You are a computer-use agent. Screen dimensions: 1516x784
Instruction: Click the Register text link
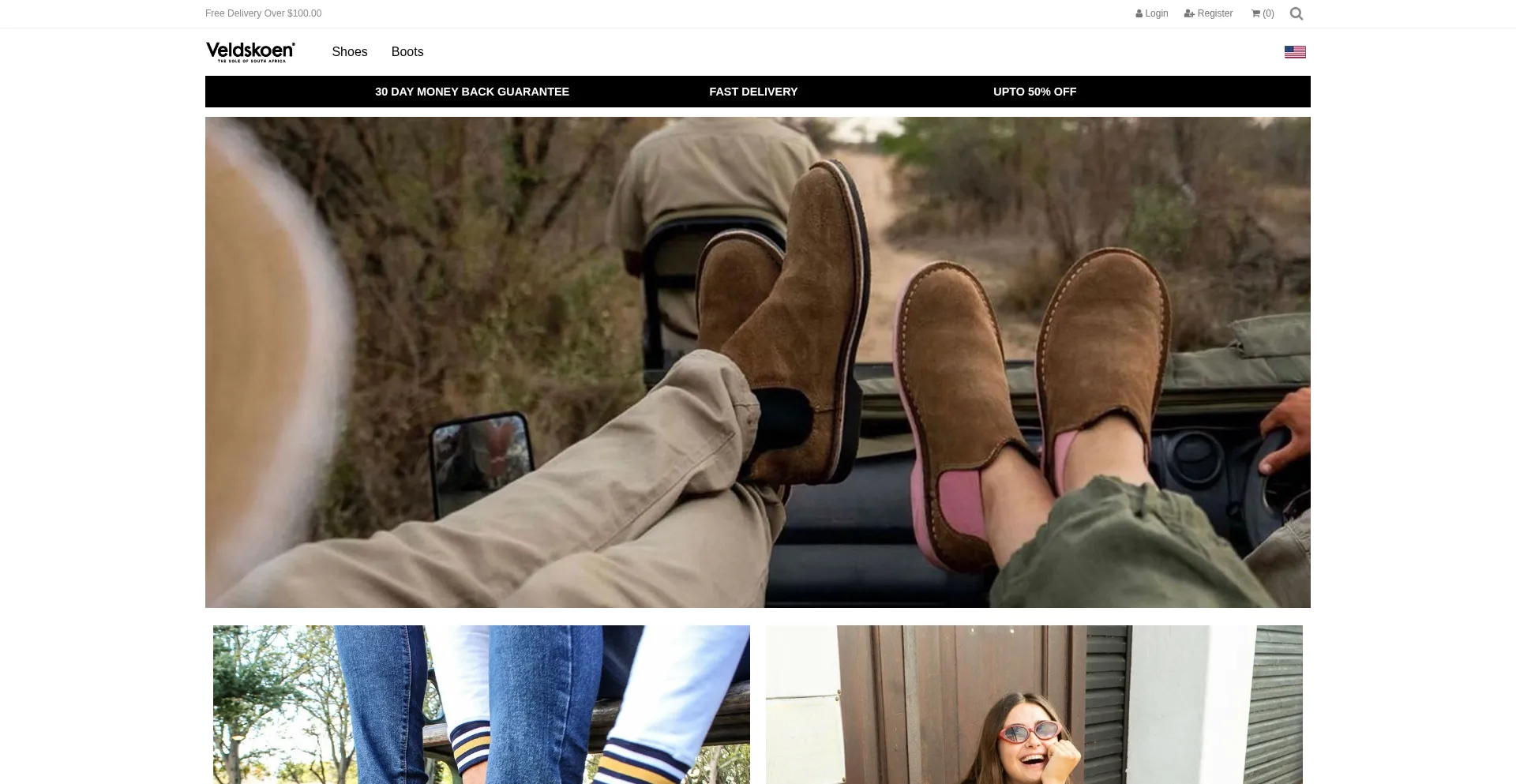pos(1214,13)
